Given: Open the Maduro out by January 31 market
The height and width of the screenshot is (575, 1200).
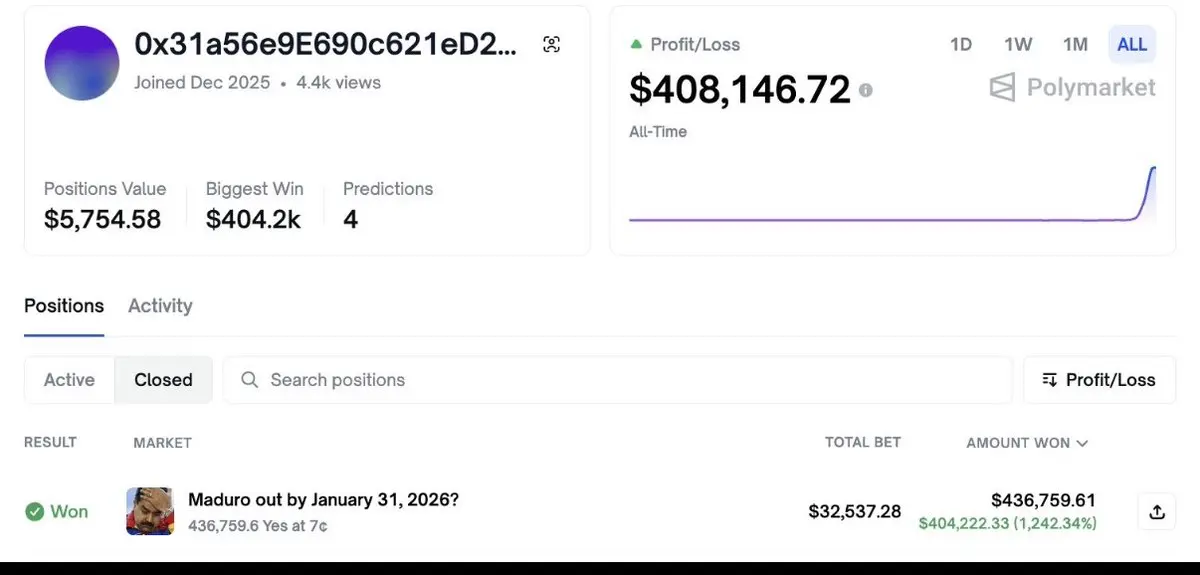Looking at the screenshot, I should 323,499.
